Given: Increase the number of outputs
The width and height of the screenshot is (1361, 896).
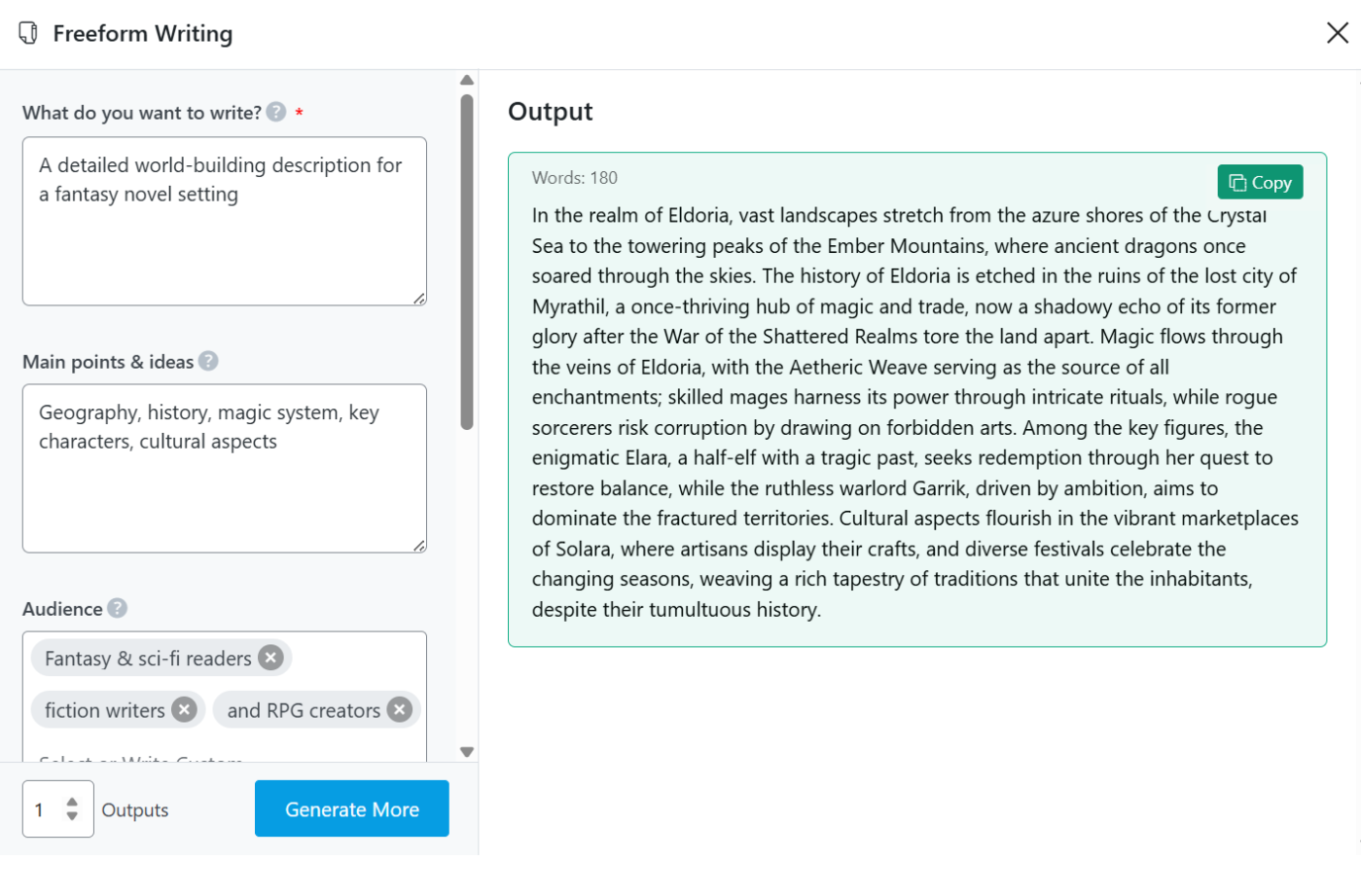Looking at the screenshot, I should tap(72, 802).
